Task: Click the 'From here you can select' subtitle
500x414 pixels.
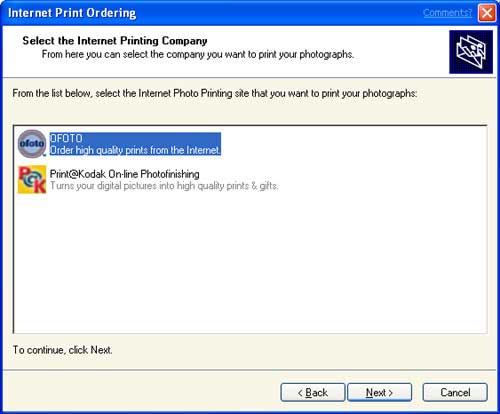Action: 198,54
